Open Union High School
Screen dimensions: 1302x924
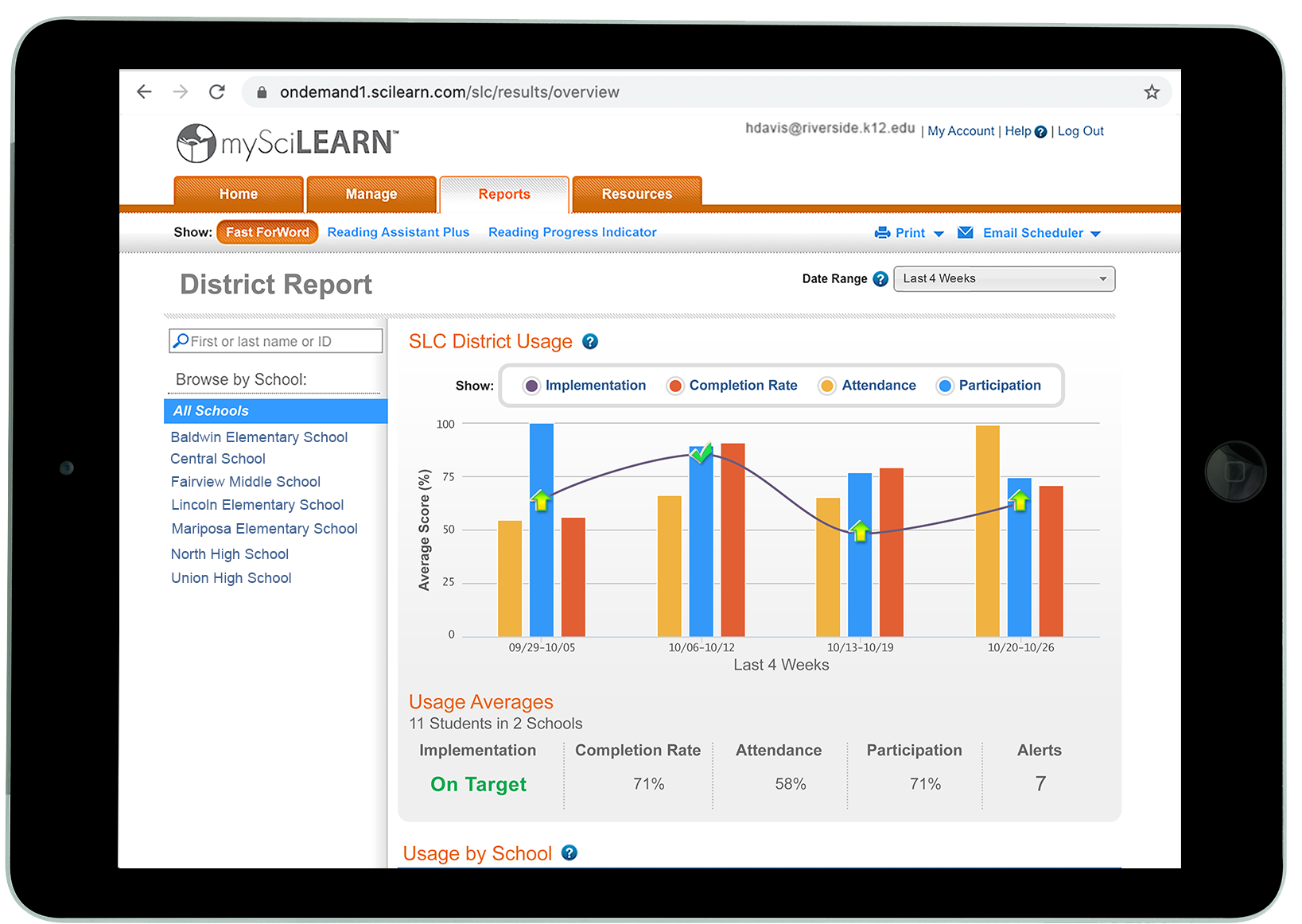pos(231,578)
